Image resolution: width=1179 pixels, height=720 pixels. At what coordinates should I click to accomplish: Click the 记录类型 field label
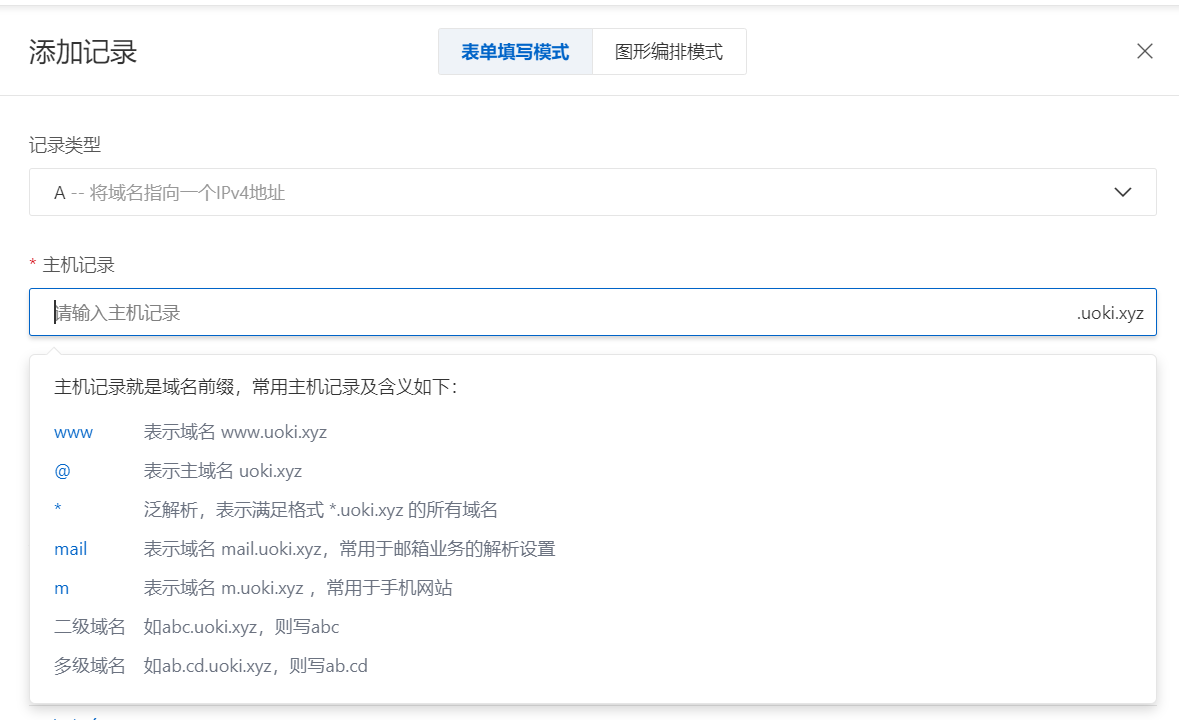coord(65,145)
